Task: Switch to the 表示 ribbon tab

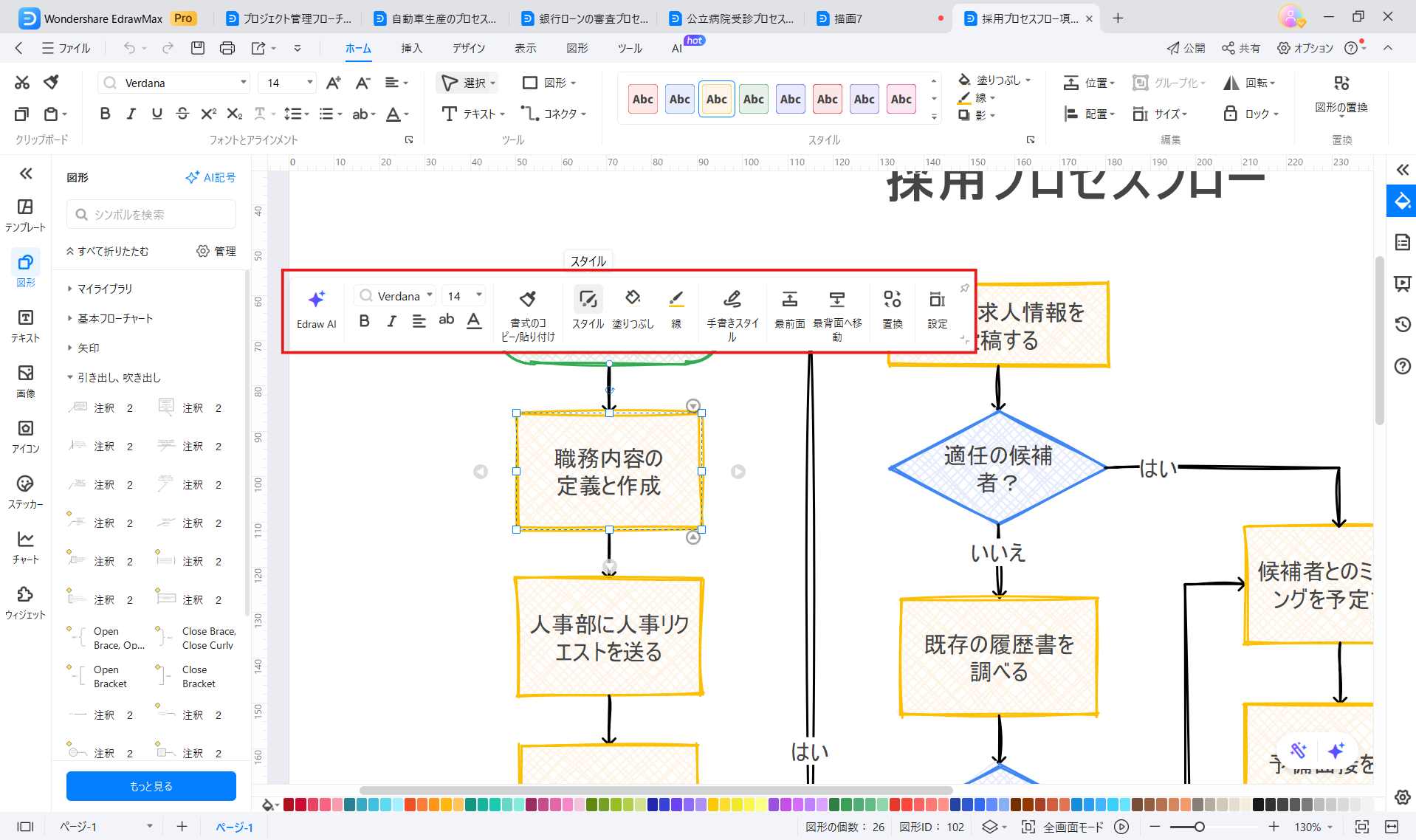Action: 526,48
